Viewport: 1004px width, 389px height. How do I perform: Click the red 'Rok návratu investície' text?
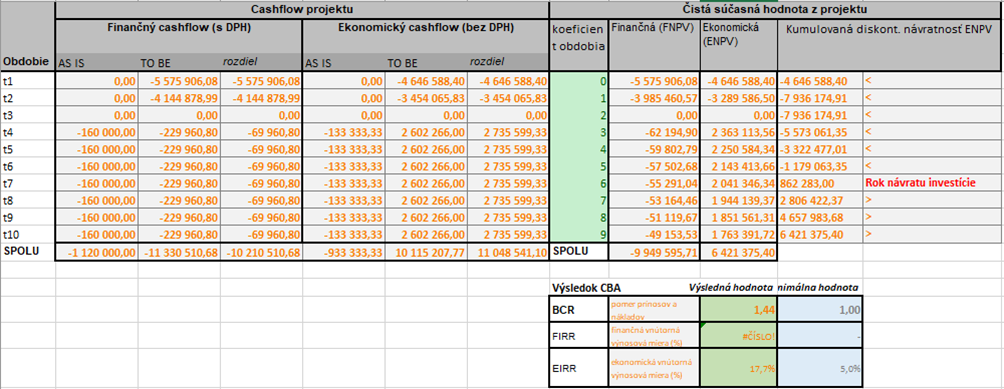click(920, 183)
